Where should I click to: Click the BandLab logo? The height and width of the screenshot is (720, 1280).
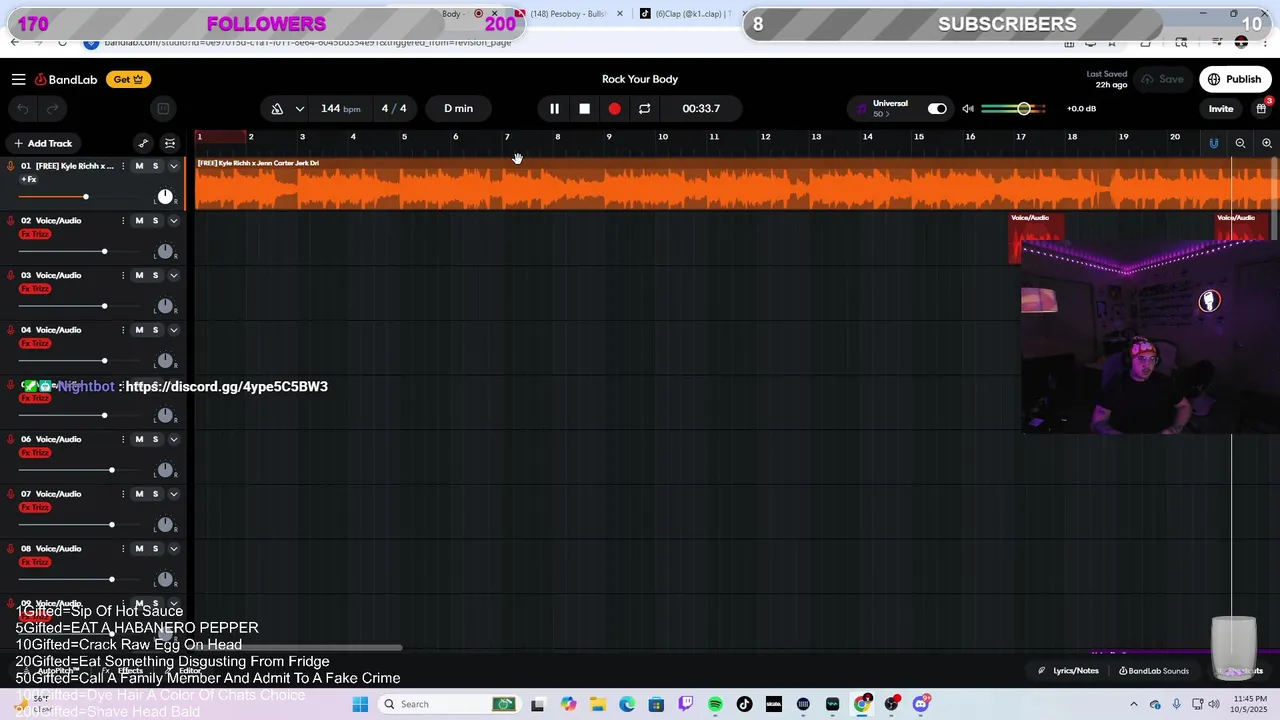coord(68,79)
